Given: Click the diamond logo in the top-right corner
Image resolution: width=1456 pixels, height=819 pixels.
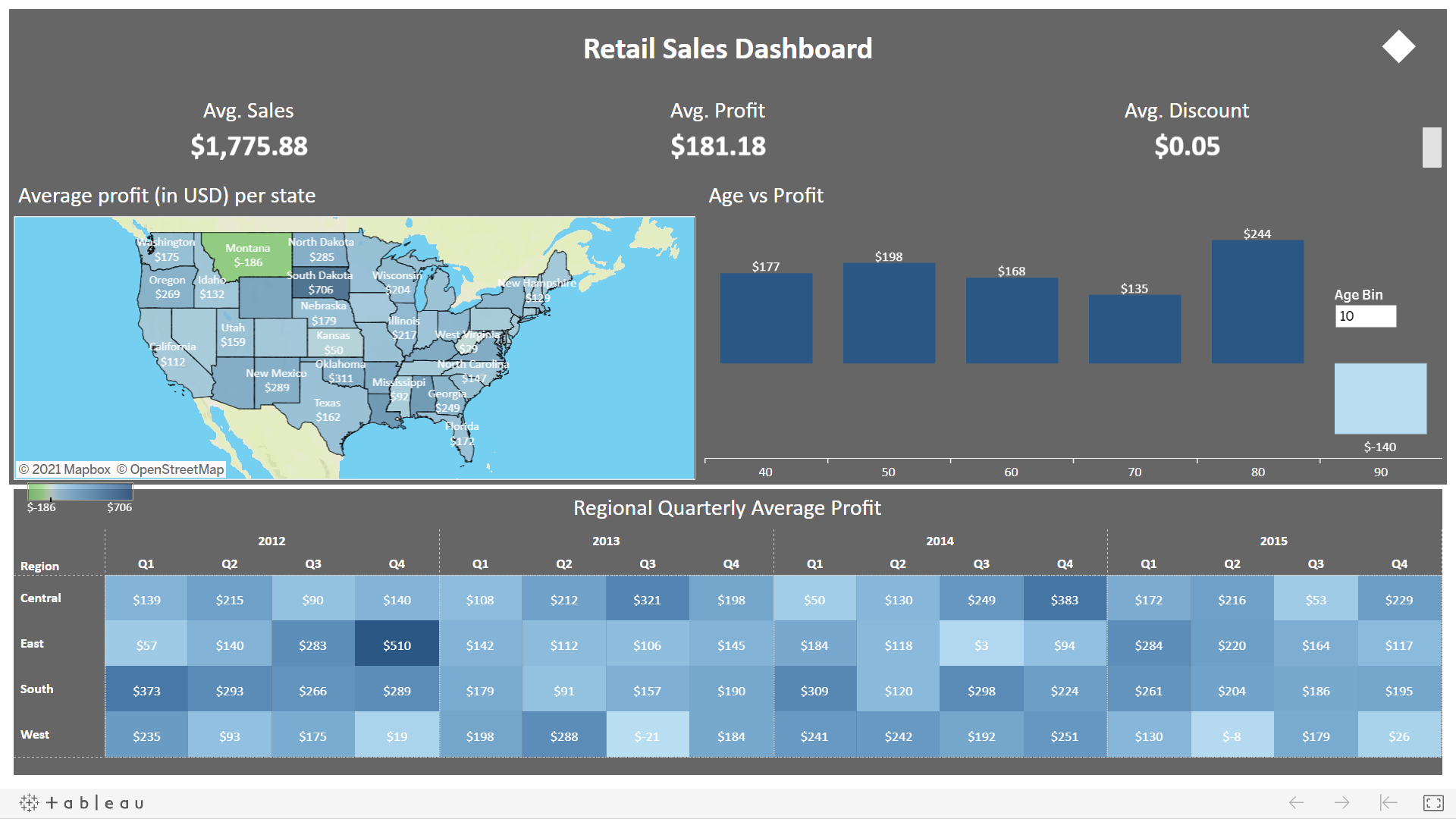Looking at the screenshot, I should coord(1398,47).
